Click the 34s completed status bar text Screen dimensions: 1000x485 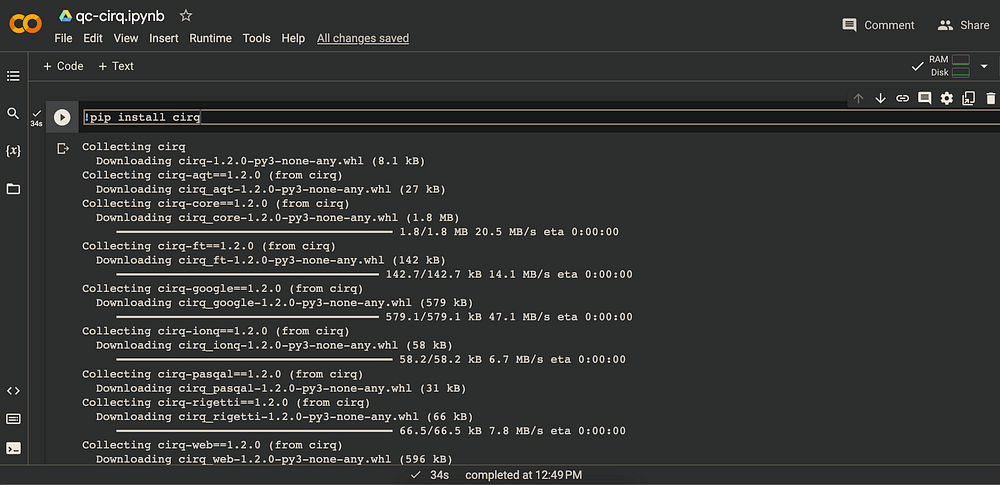coord(496,475)
